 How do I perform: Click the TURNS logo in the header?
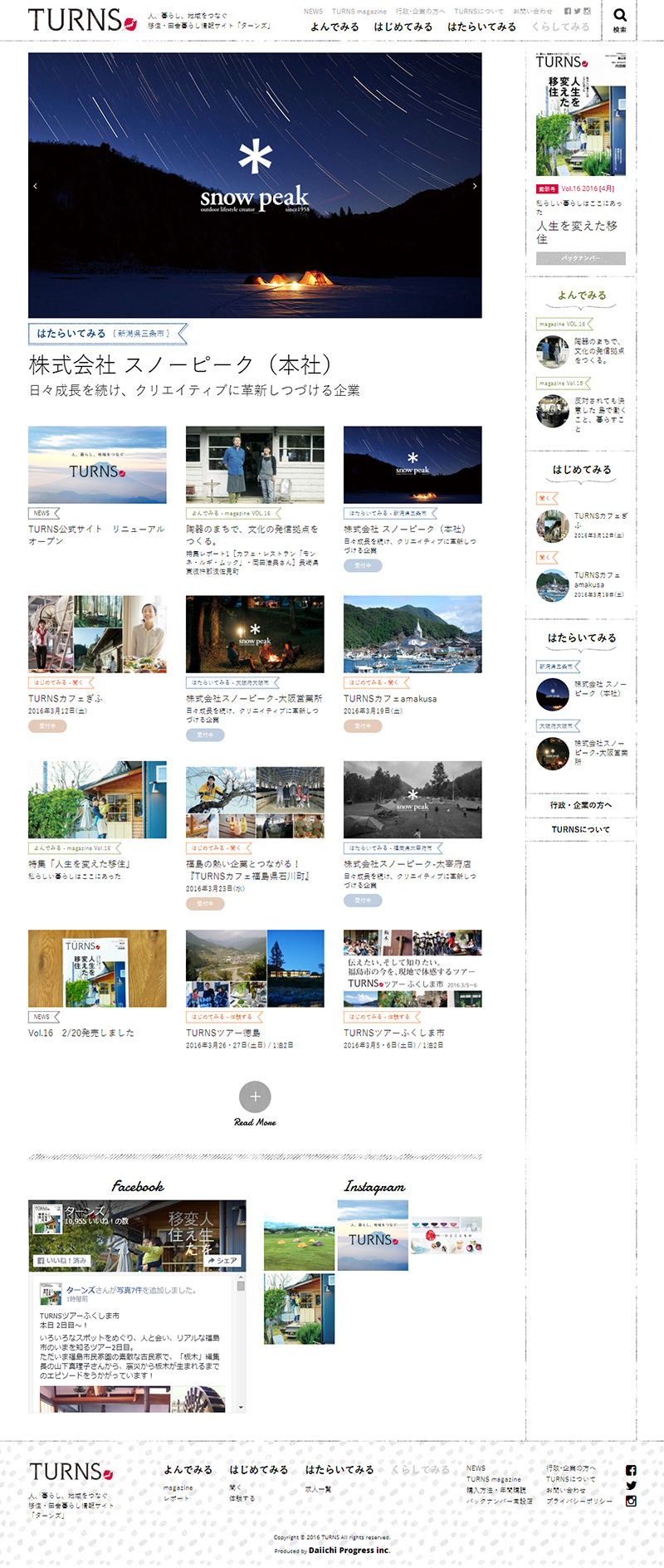[x=82, y=20]
